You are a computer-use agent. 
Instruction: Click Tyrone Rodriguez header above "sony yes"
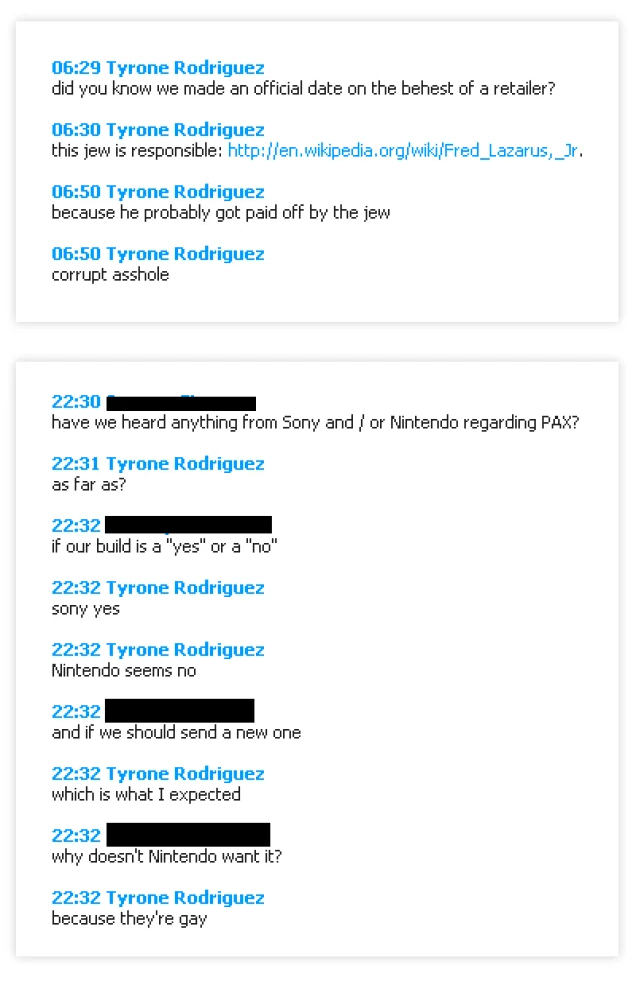[x=158, y=587]
